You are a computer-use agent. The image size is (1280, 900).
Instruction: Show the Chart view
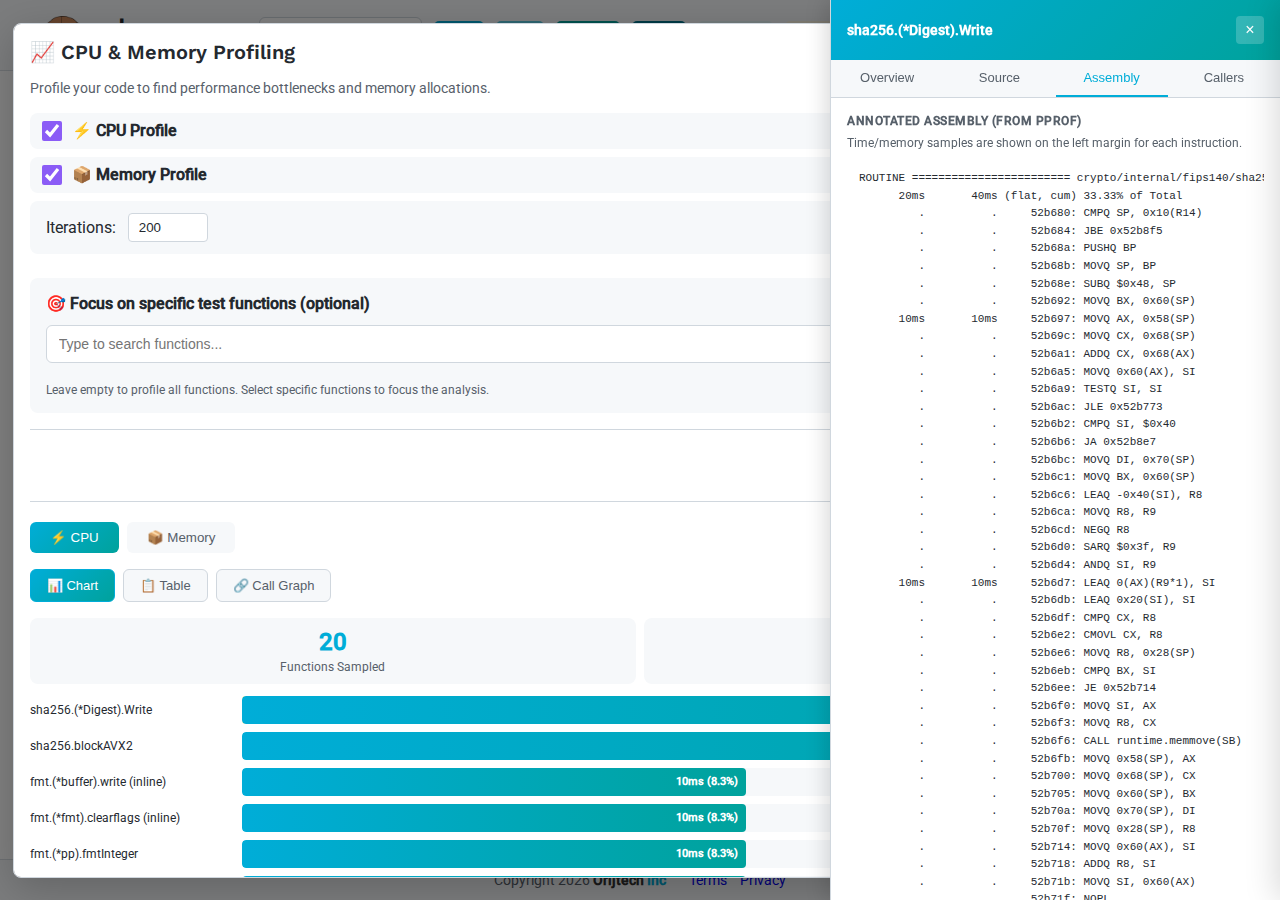(x=72, y=586)
